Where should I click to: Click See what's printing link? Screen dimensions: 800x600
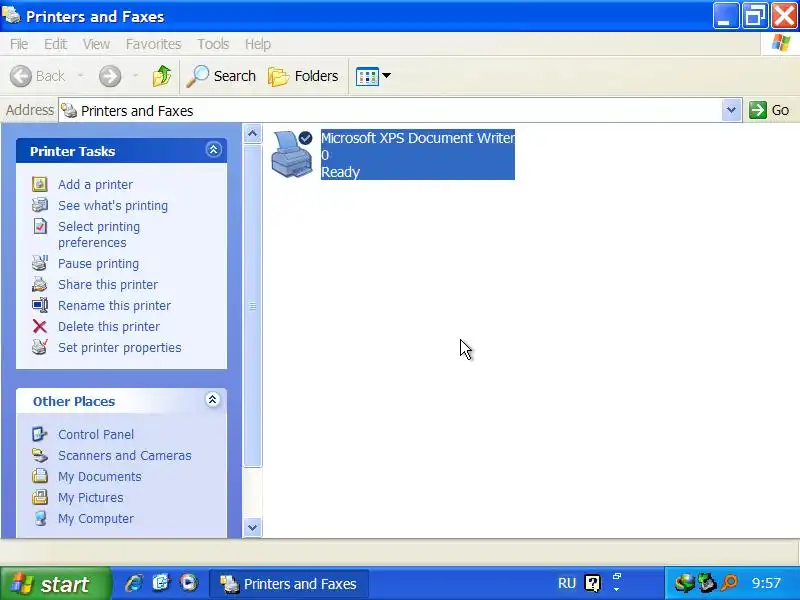click(x=113, y=205)
